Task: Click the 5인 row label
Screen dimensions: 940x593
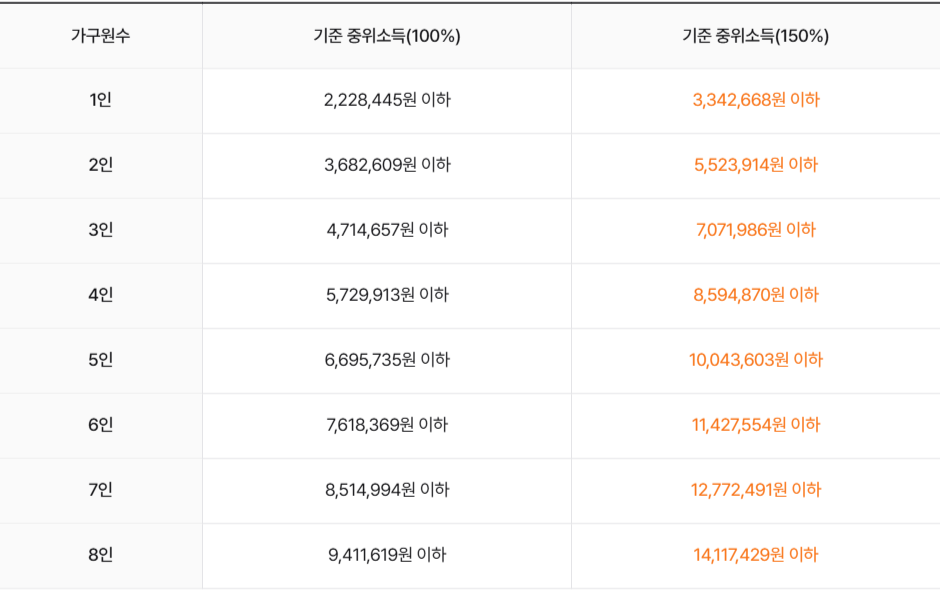Action: (x=101, y=360)
